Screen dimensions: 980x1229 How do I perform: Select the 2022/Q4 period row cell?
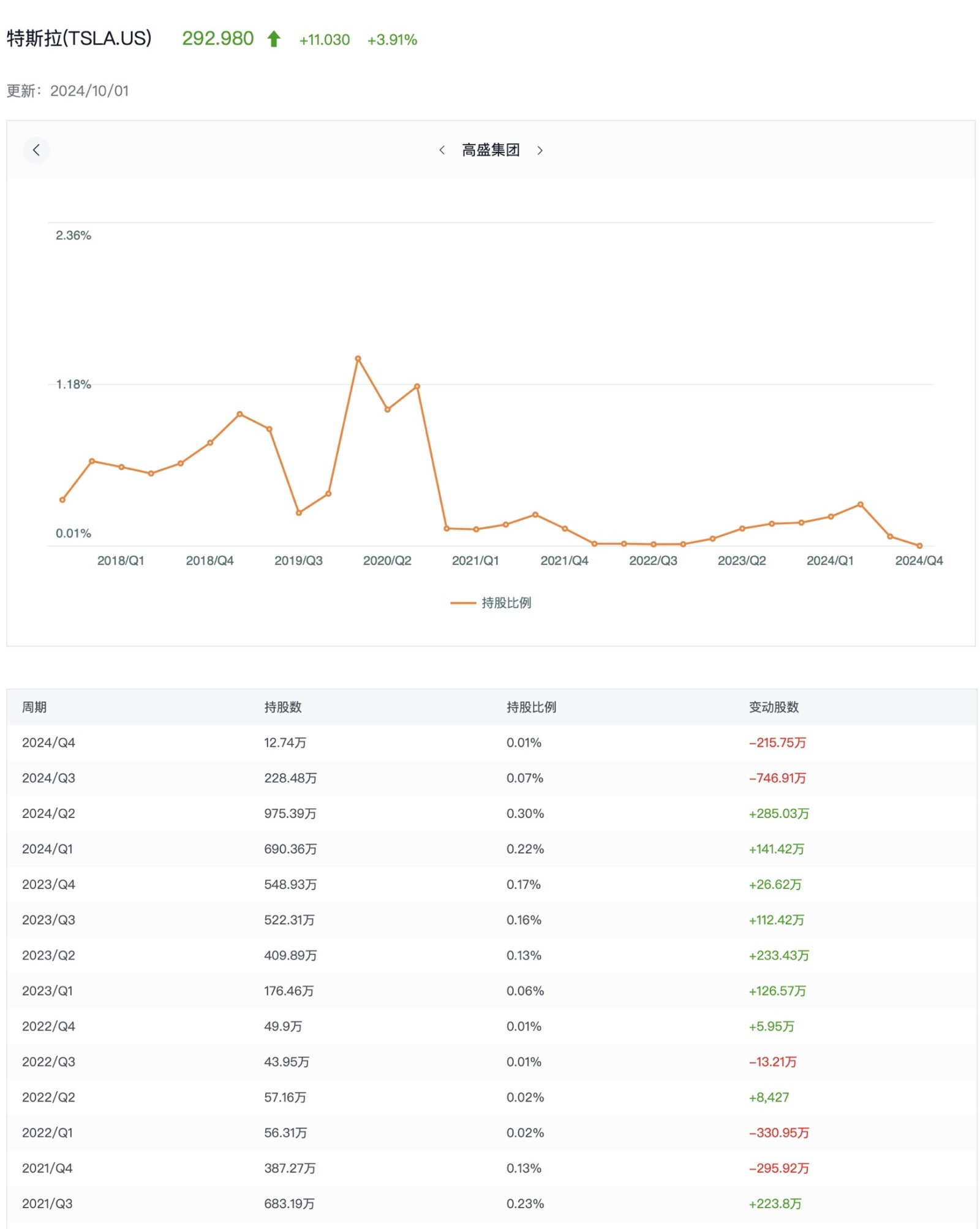48,1027
